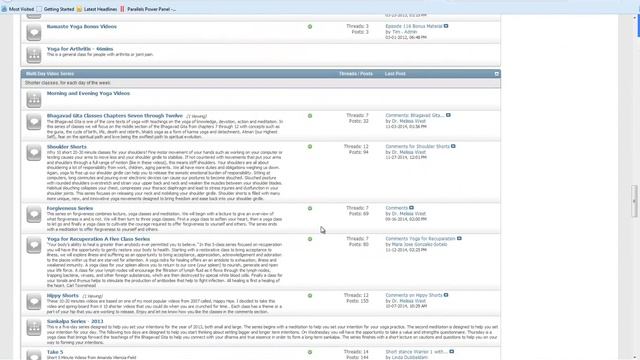Open the Hippy Shorts forum
640x360 pixels.
coord(62,296)
